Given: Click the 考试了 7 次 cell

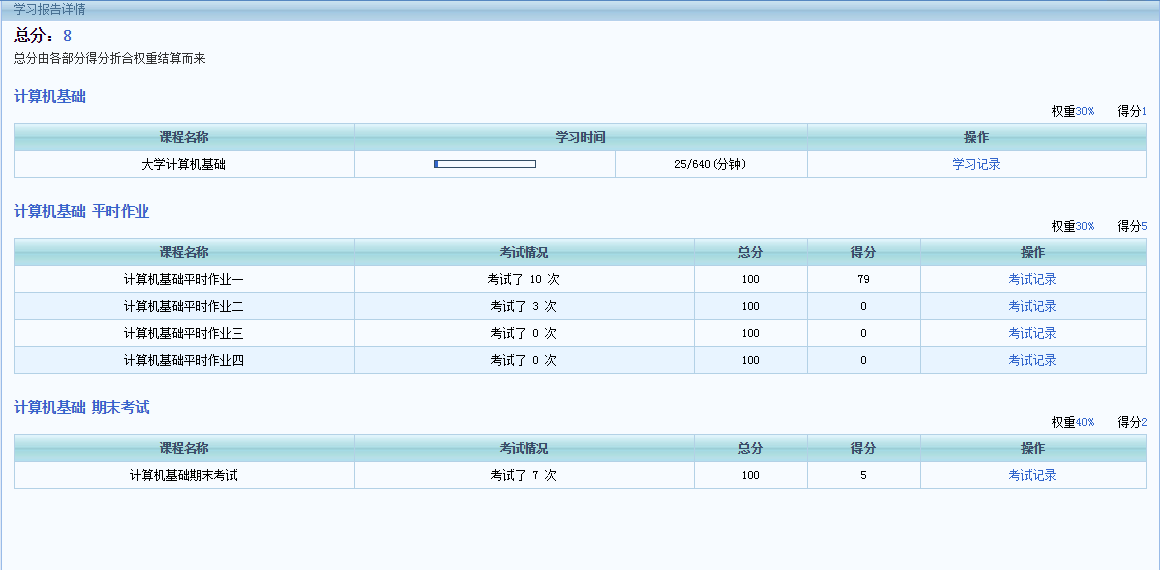Looking at the screenshot, I should click(x=524, y=475).
